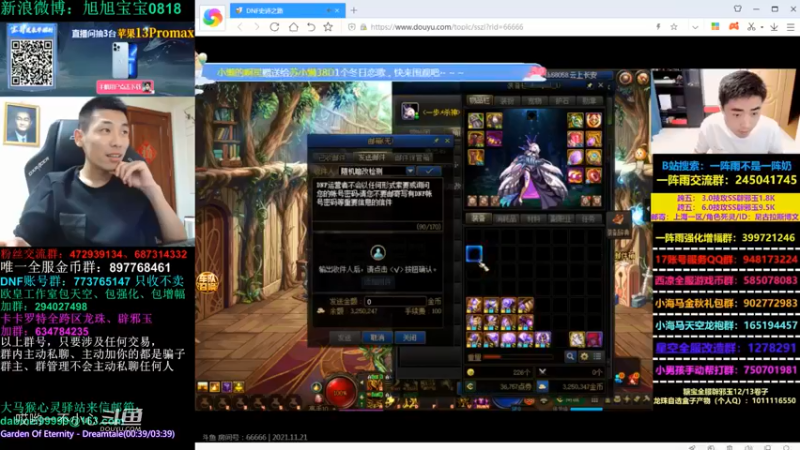This screenshot has height=450, width=800.
Task: Click the mail message text area
Action: click(378, 199)
